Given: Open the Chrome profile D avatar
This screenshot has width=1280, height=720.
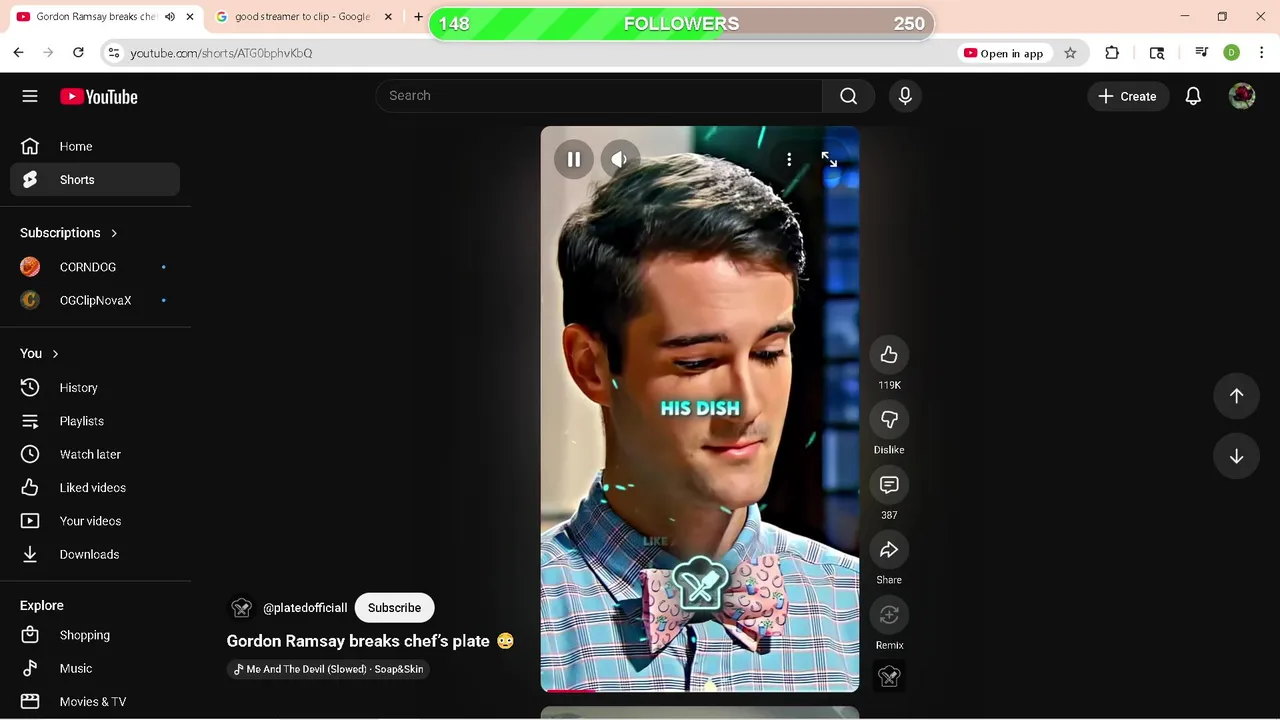Looking at the screenshot, I should 1232,53.
